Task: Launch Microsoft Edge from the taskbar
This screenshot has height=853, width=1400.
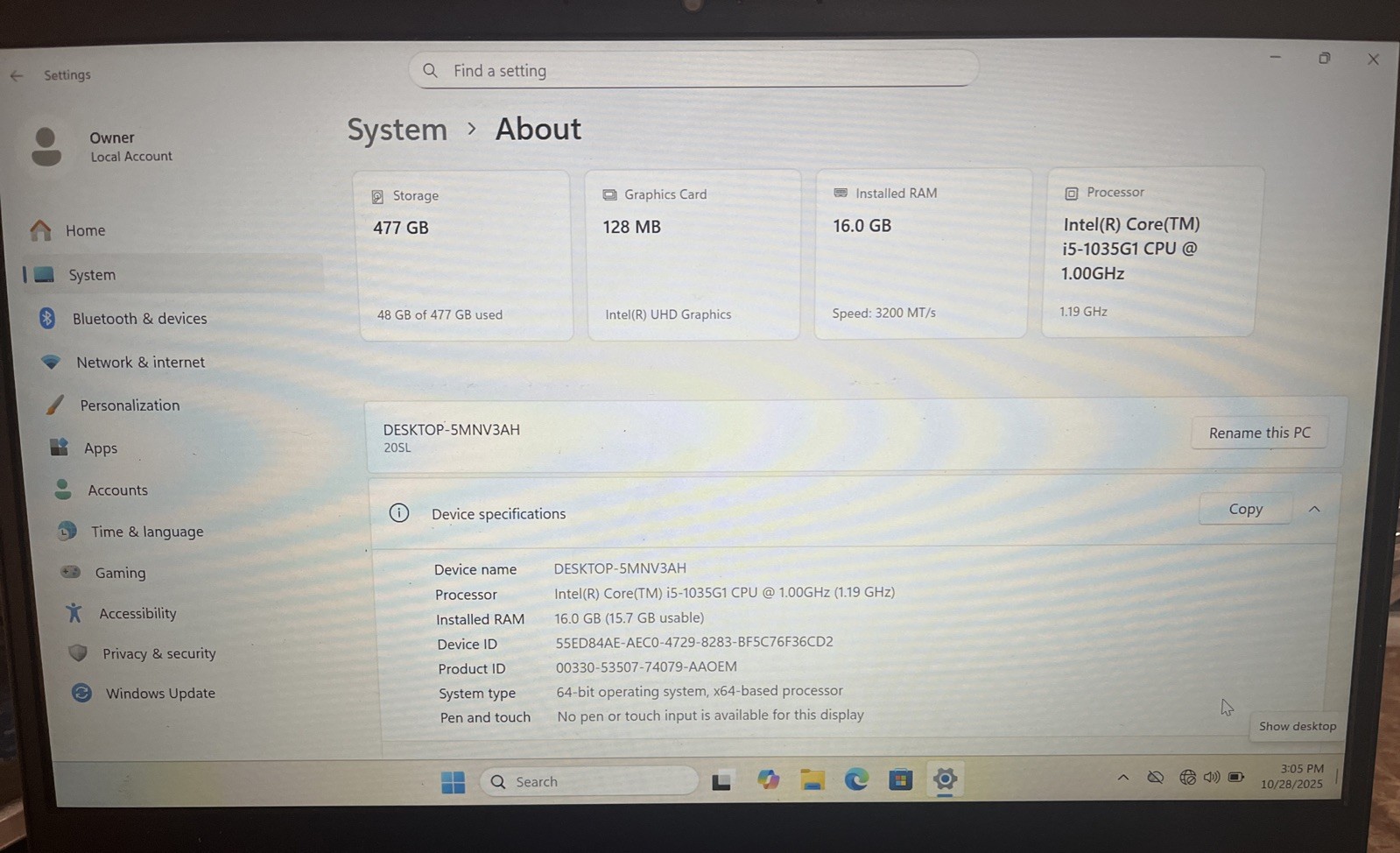Action: tap(856, 779)
